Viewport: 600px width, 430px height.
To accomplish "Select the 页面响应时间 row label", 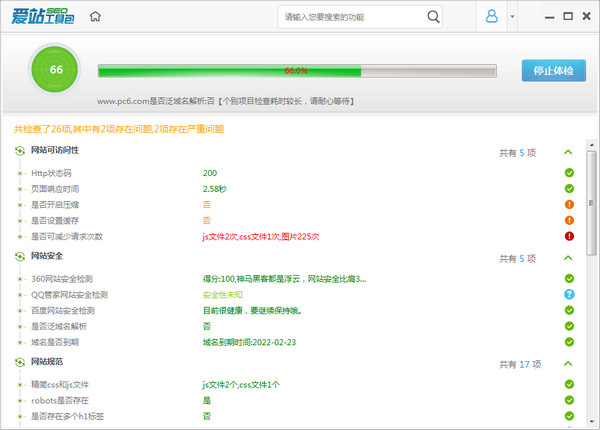I will 55,189.
